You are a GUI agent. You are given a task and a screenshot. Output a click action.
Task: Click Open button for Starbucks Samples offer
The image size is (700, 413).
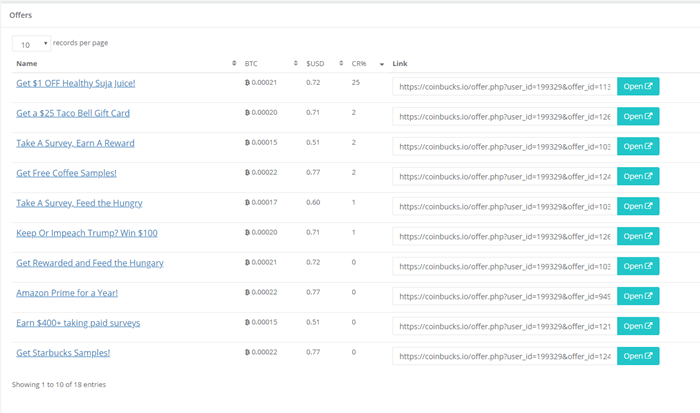638,355
